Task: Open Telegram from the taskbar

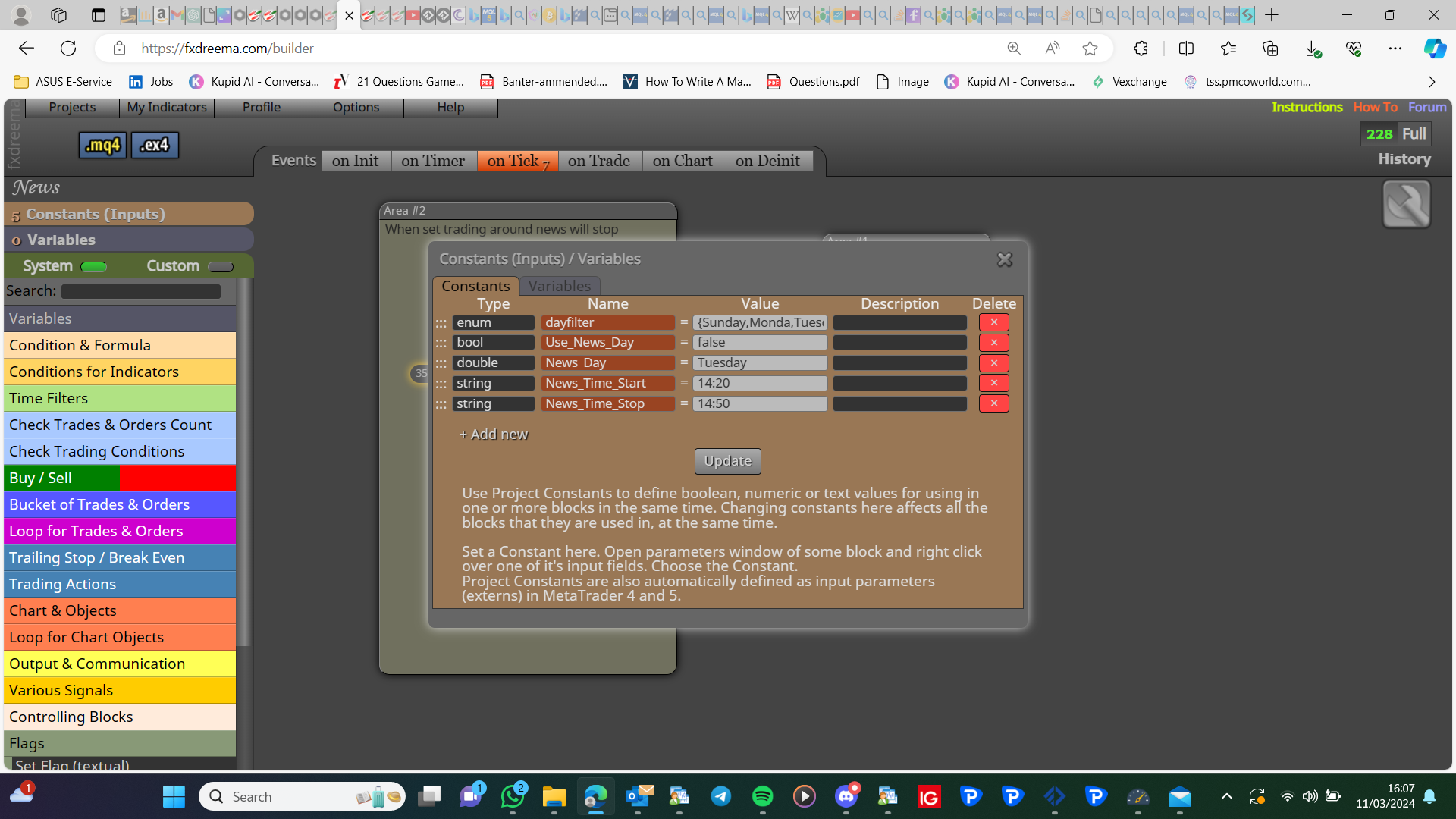Action: tap(720, 796)
